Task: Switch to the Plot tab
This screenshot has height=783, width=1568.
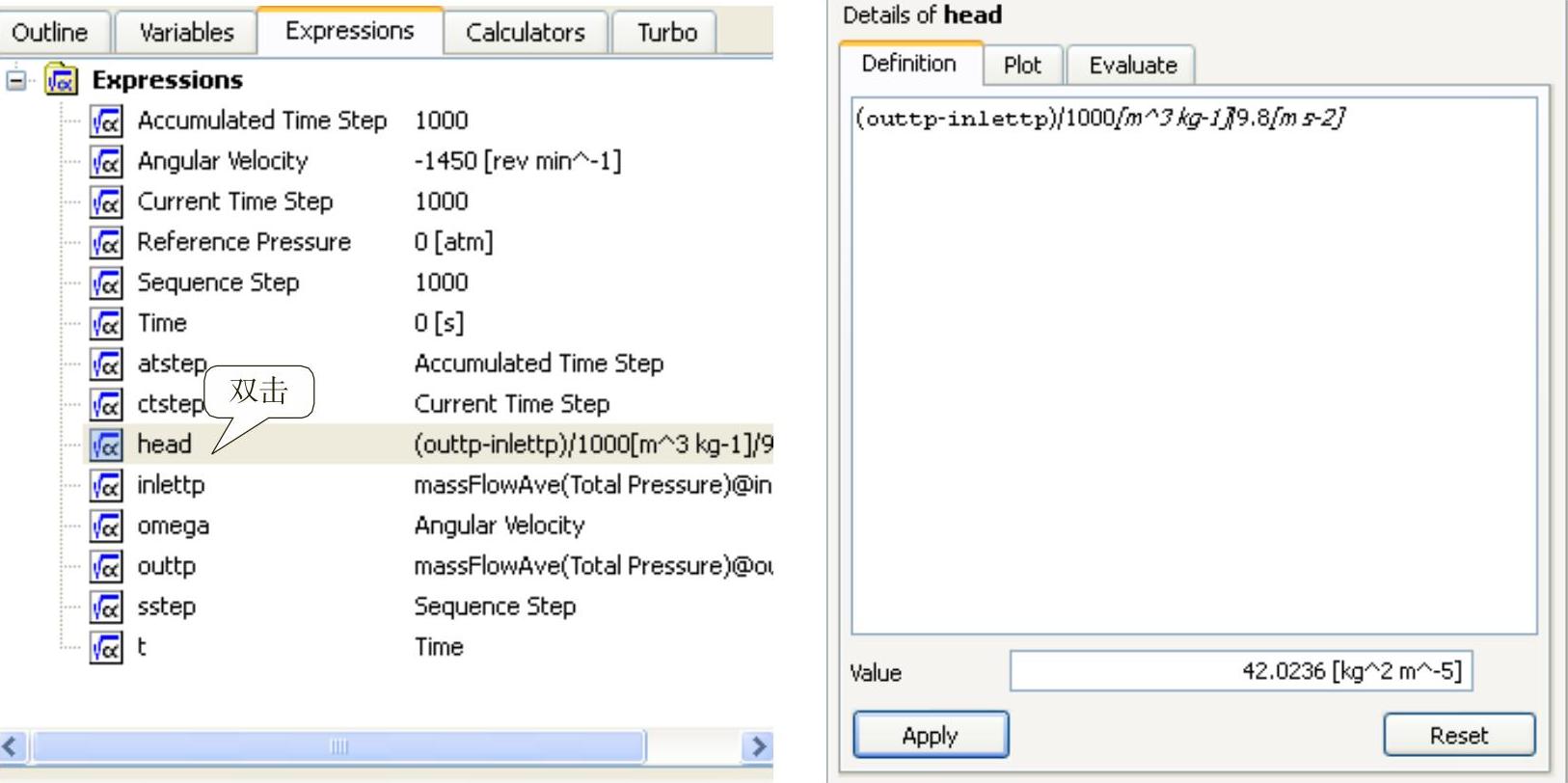Action: 1022,65
